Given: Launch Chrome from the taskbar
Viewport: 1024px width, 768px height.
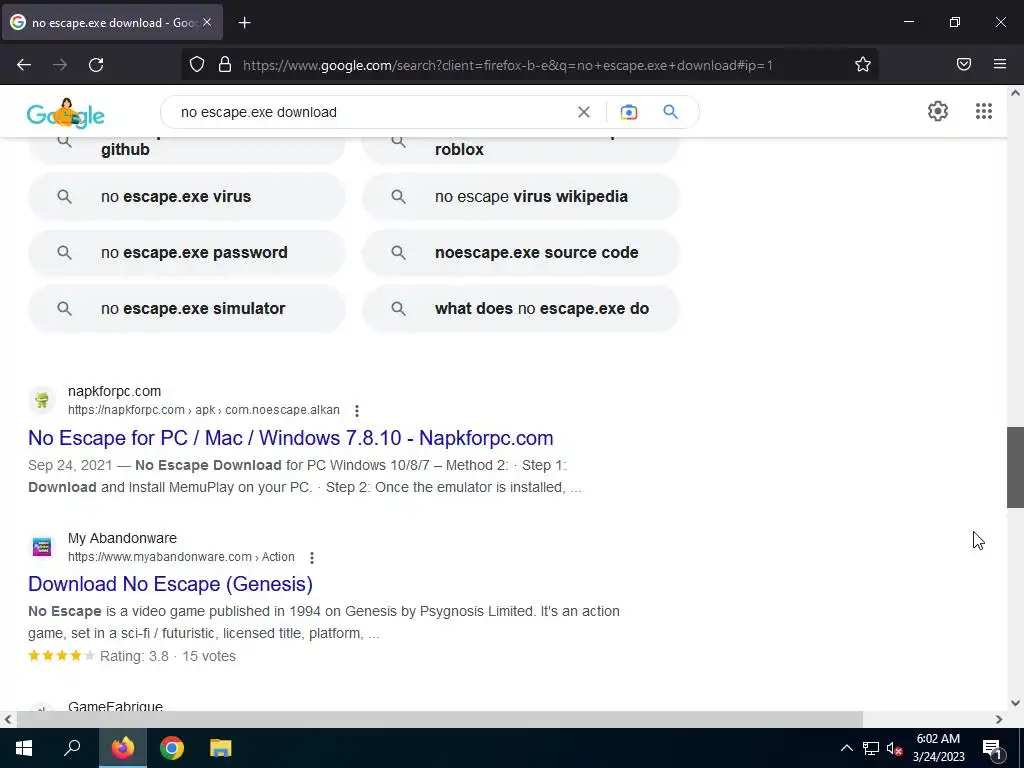Looking at the screenshot, I should (172, 748).
